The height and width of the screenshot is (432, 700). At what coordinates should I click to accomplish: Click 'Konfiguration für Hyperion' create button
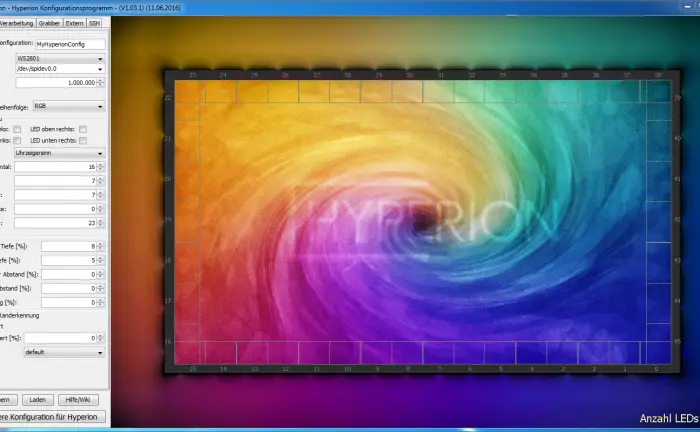click(x=52, y=417)
